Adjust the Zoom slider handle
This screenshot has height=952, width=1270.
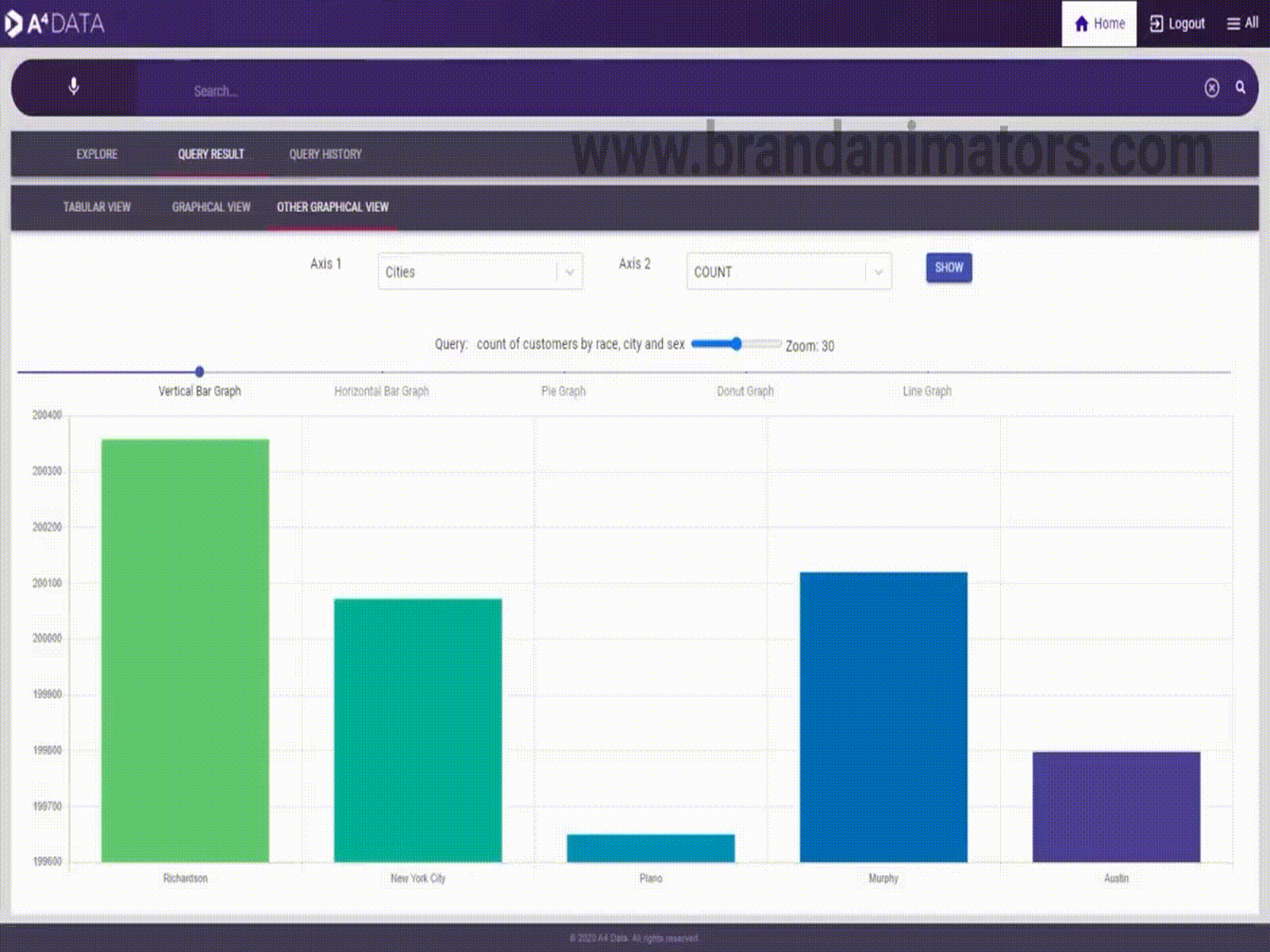[x=737, y=344]
